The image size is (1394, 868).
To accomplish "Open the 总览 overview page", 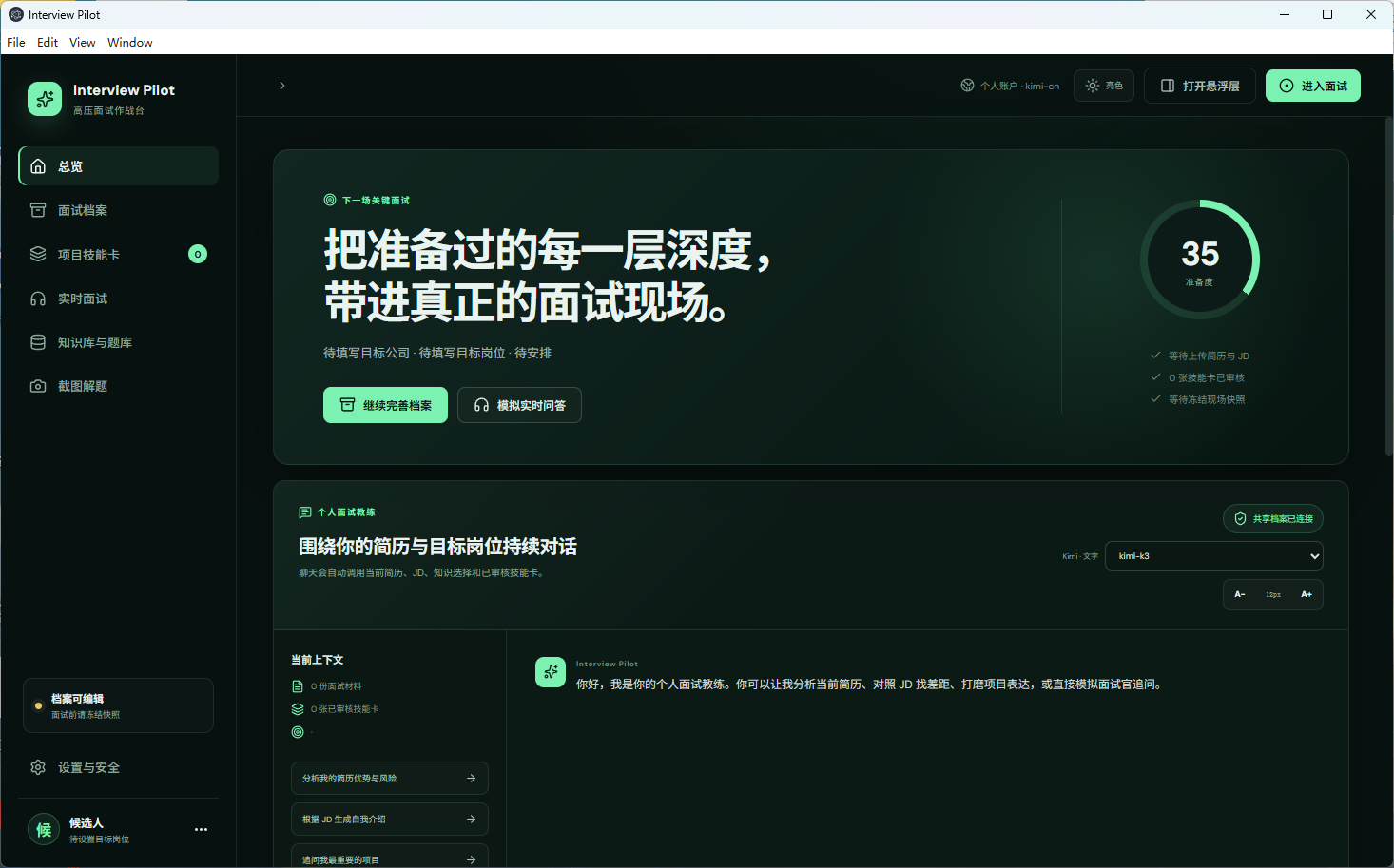I will pos(119,166).
